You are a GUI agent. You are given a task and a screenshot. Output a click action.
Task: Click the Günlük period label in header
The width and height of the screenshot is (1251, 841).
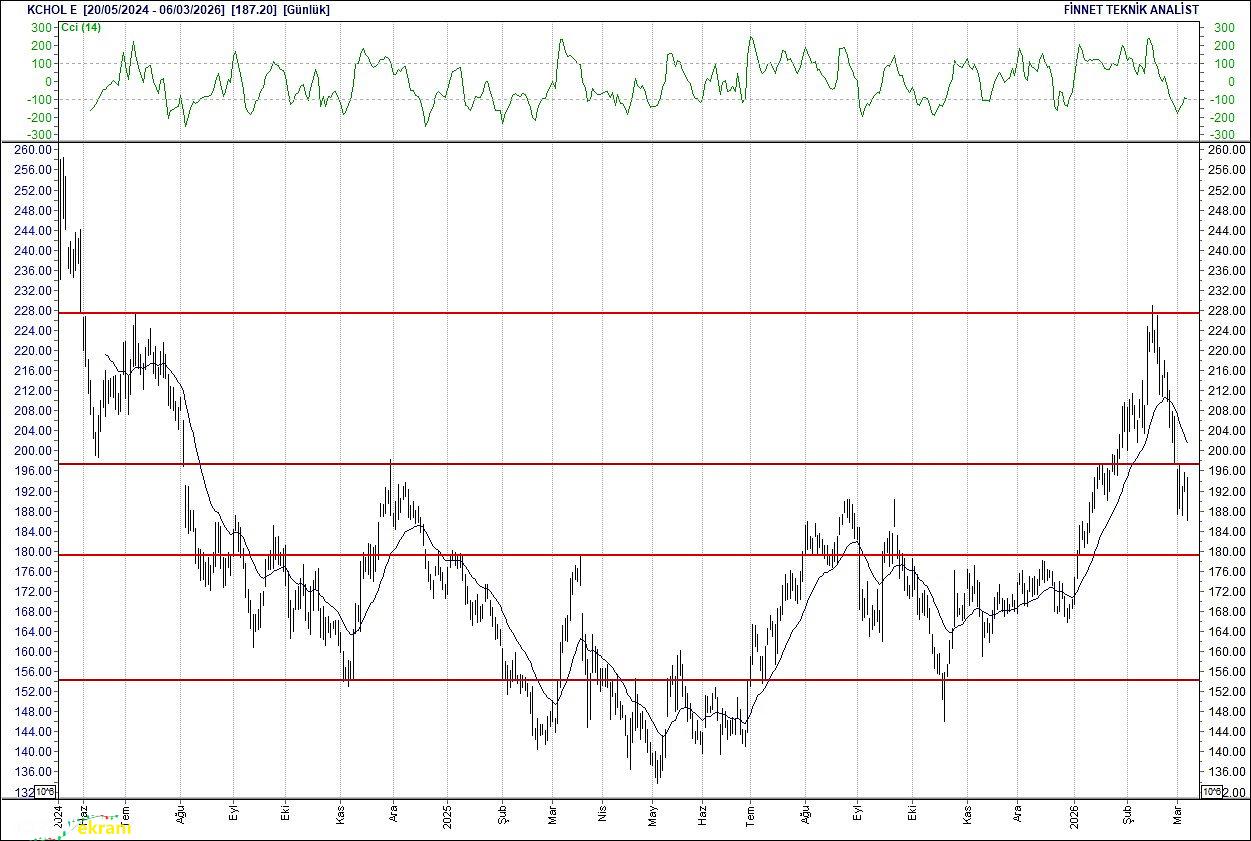[x=306, y=10]
